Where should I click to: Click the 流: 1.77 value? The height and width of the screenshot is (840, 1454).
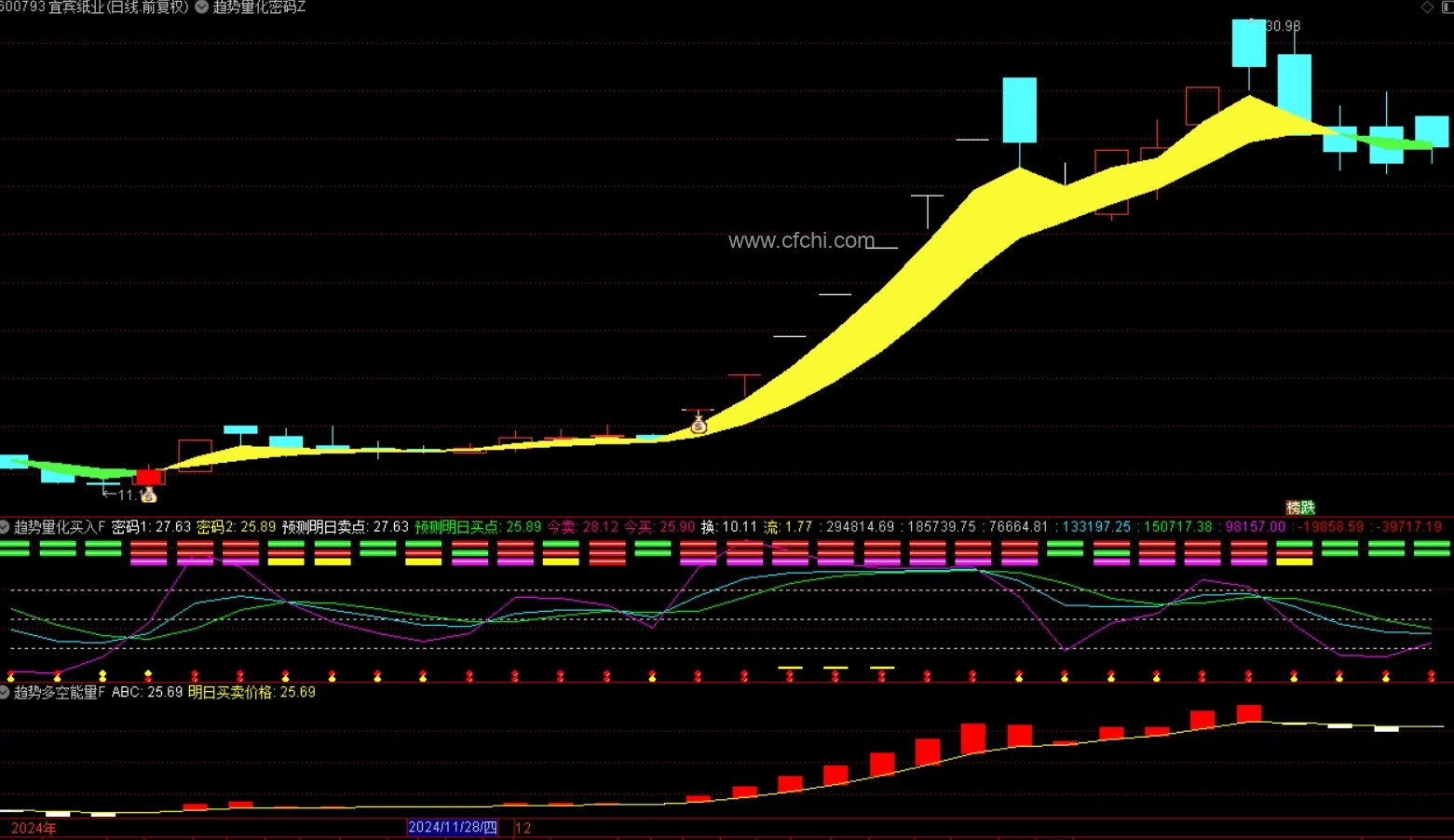click(788, 527)
